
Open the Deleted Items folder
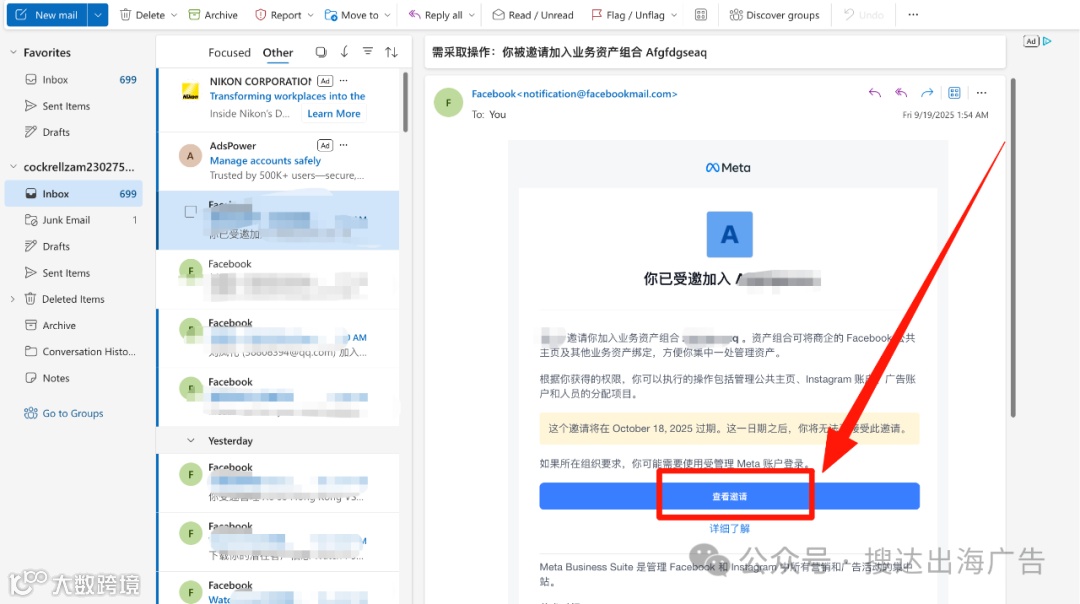click(73, 299)
